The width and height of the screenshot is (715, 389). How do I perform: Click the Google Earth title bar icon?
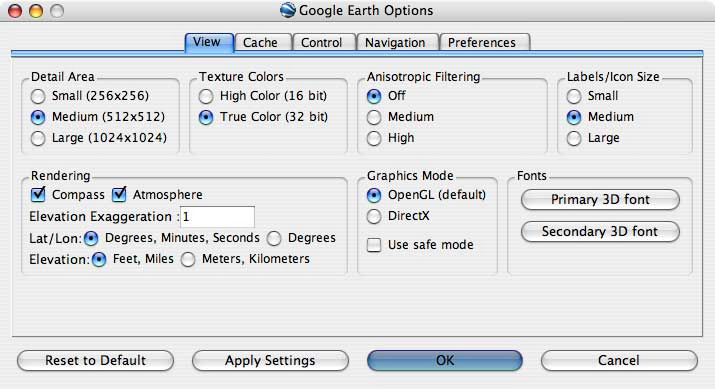tap(288, 10)
